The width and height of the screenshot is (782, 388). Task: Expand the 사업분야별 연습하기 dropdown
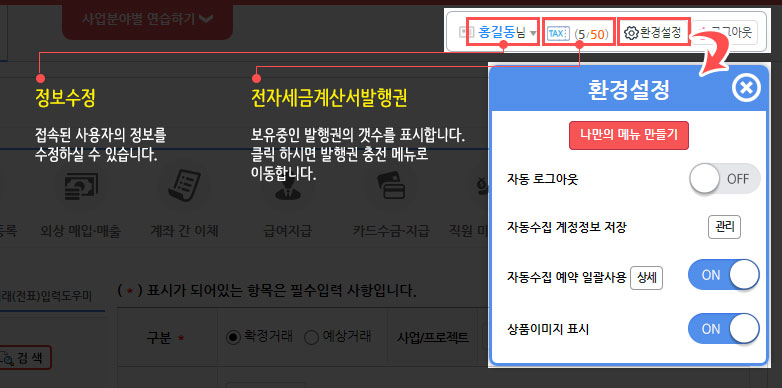148,19
